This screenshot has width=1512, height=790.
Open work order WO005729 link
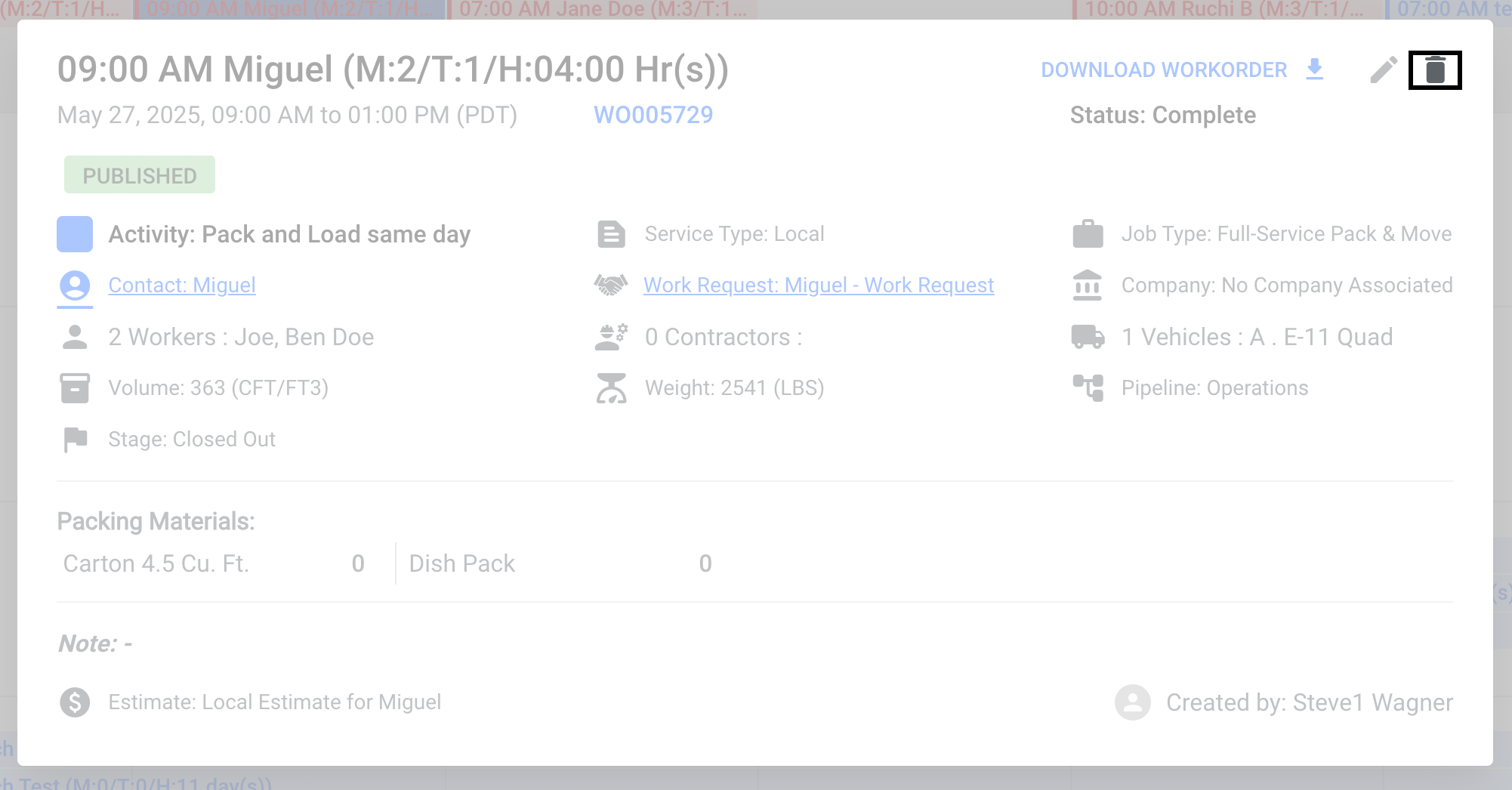click(x=653, y=115)
